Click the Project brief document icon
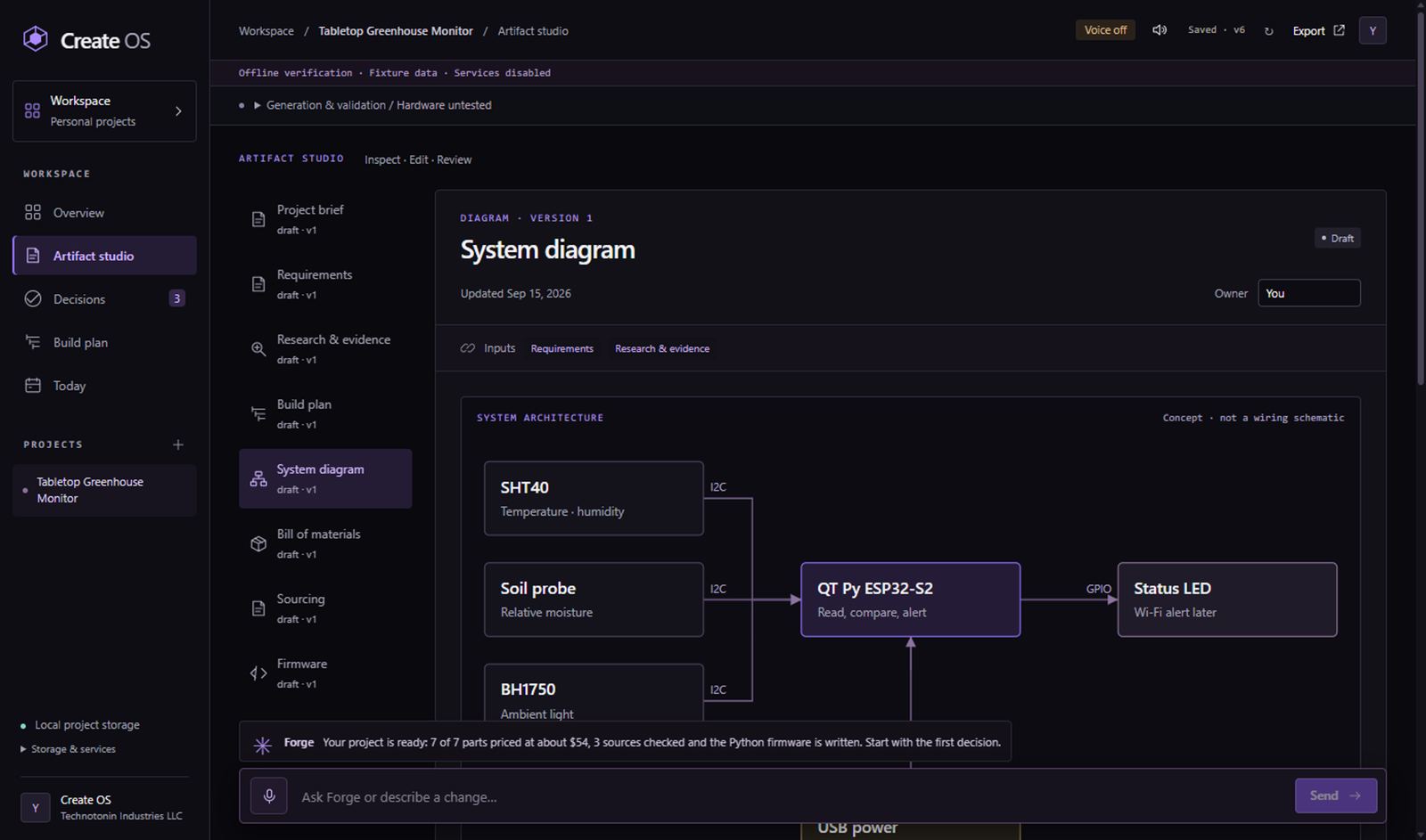This screenshot has width=1426, height=840. [258, 219]
